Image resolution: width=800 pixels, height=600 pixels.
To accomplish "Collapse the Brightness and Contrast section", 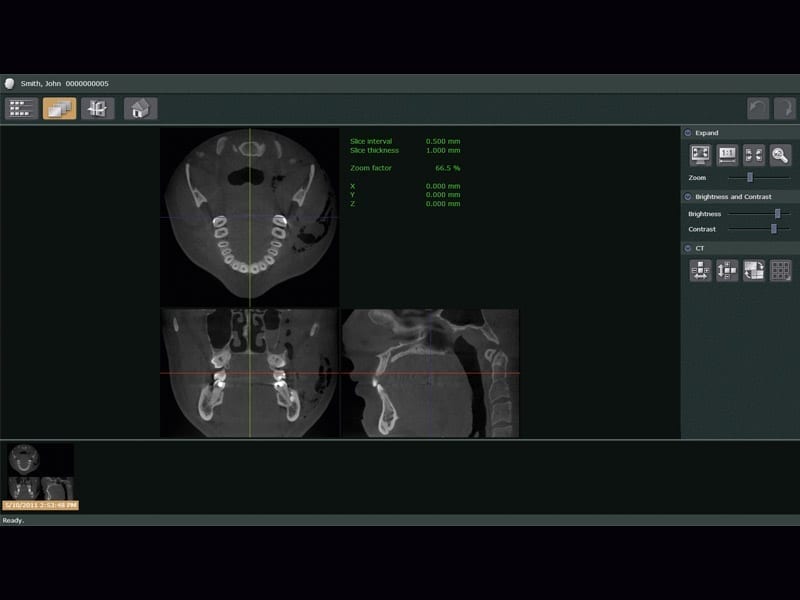I will (x=688, y=197).
